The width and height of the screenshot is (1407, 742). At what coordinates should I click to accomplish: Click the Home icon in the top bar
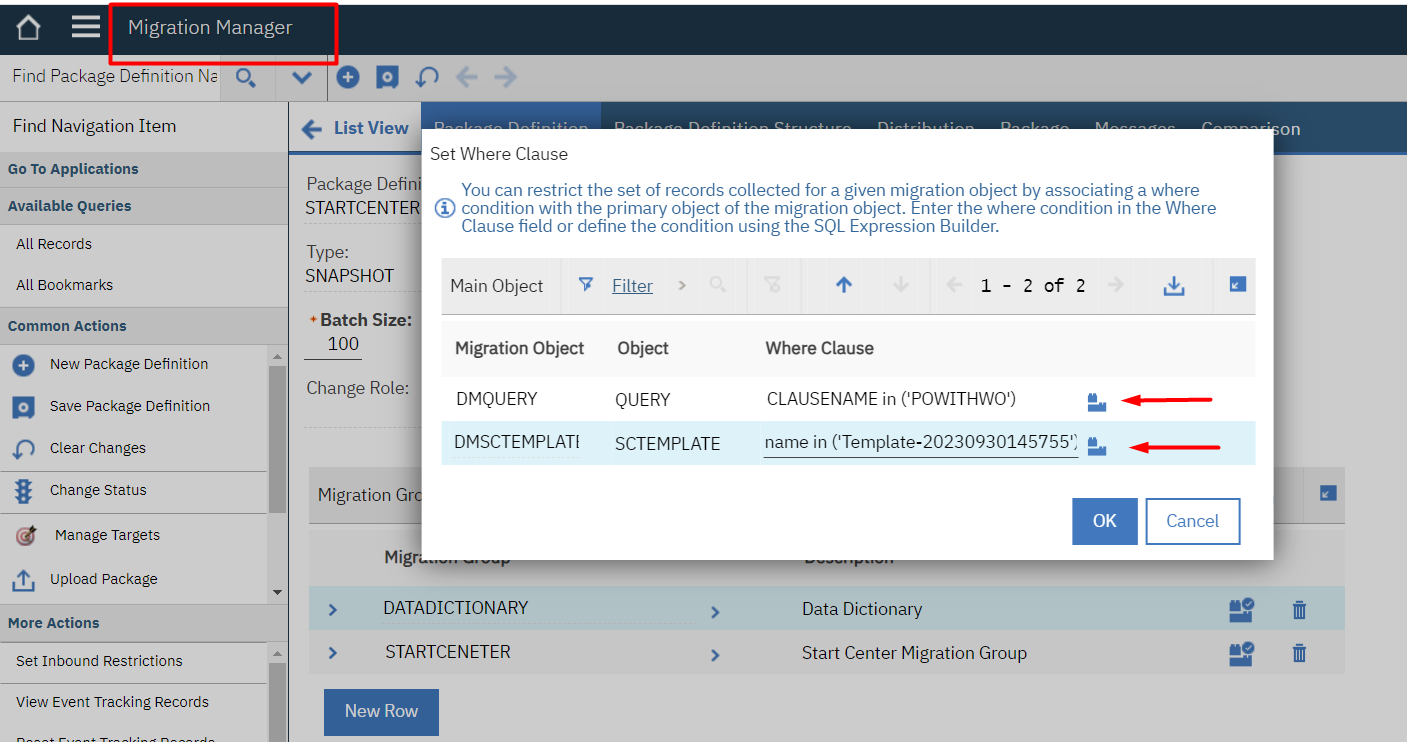[x=26, y=26]
